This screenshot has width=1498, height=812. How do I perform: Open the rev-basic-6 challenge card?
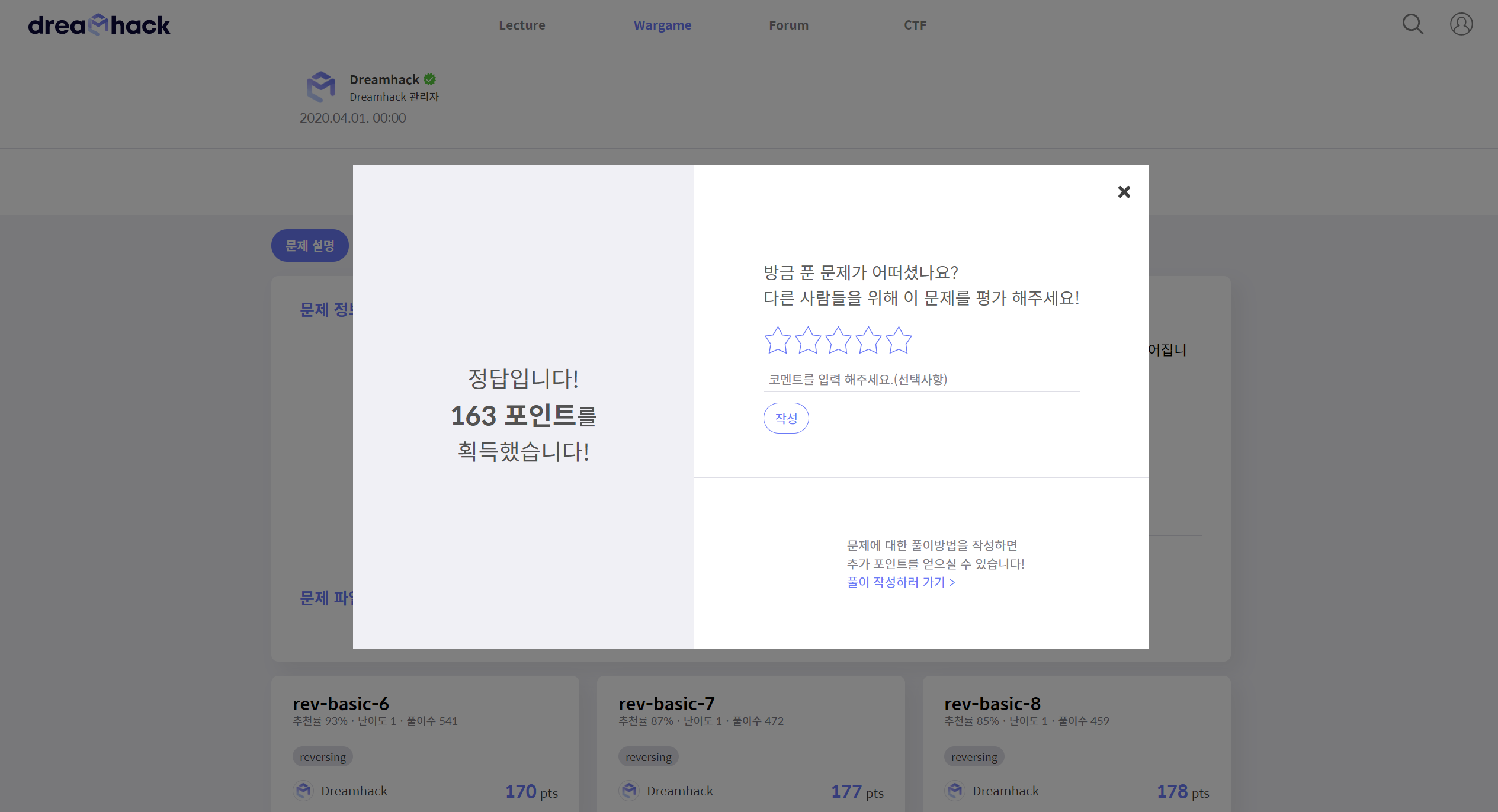[x=341, y=704]
